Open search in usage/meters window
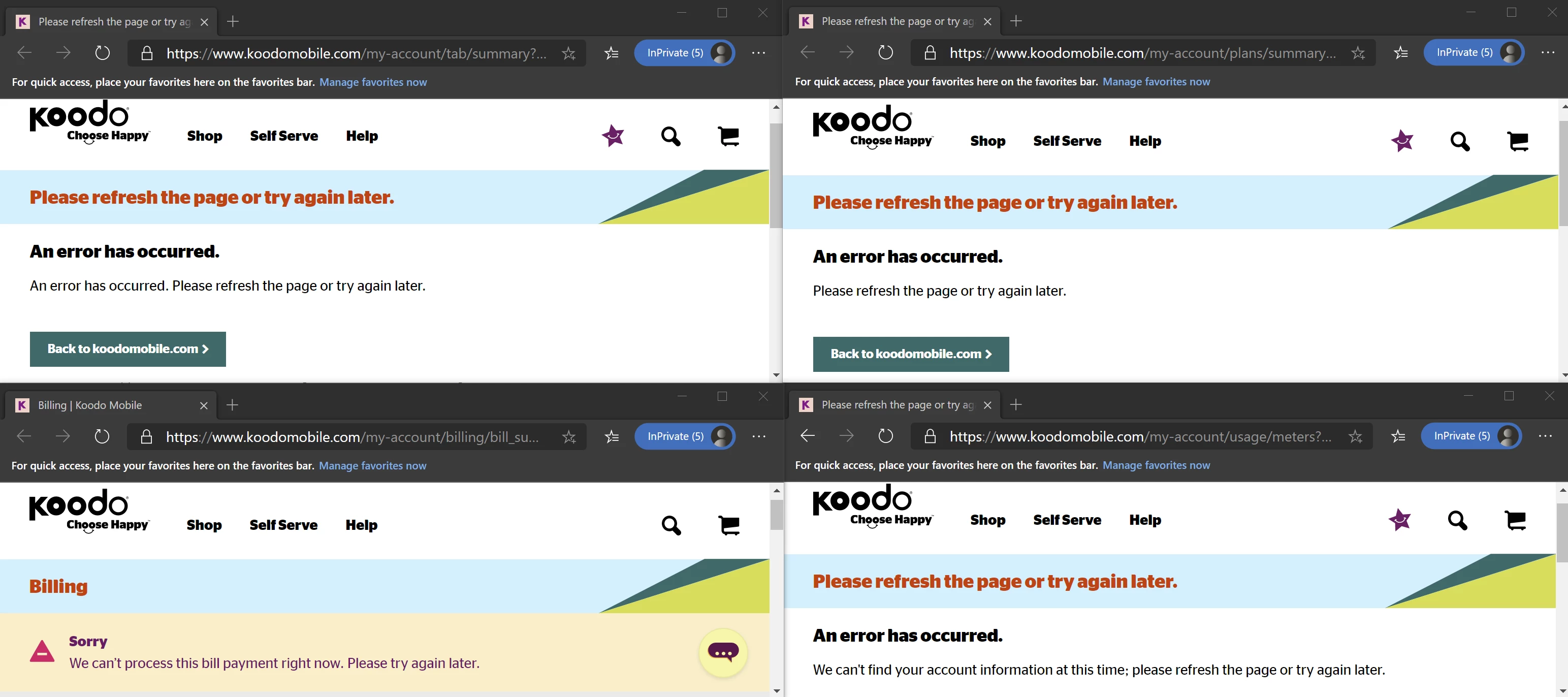 (x=1457, y=520)
